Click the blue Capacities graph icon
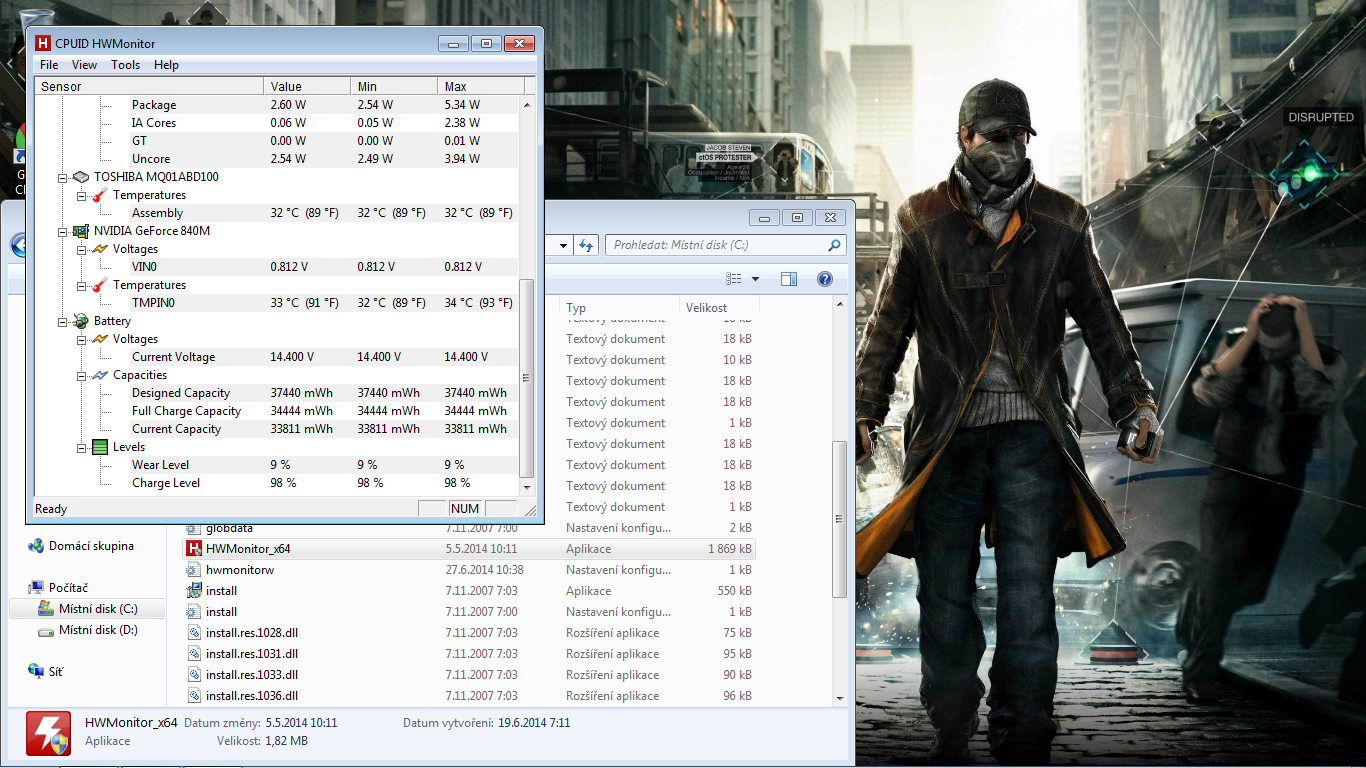 (x=99, y=375)
